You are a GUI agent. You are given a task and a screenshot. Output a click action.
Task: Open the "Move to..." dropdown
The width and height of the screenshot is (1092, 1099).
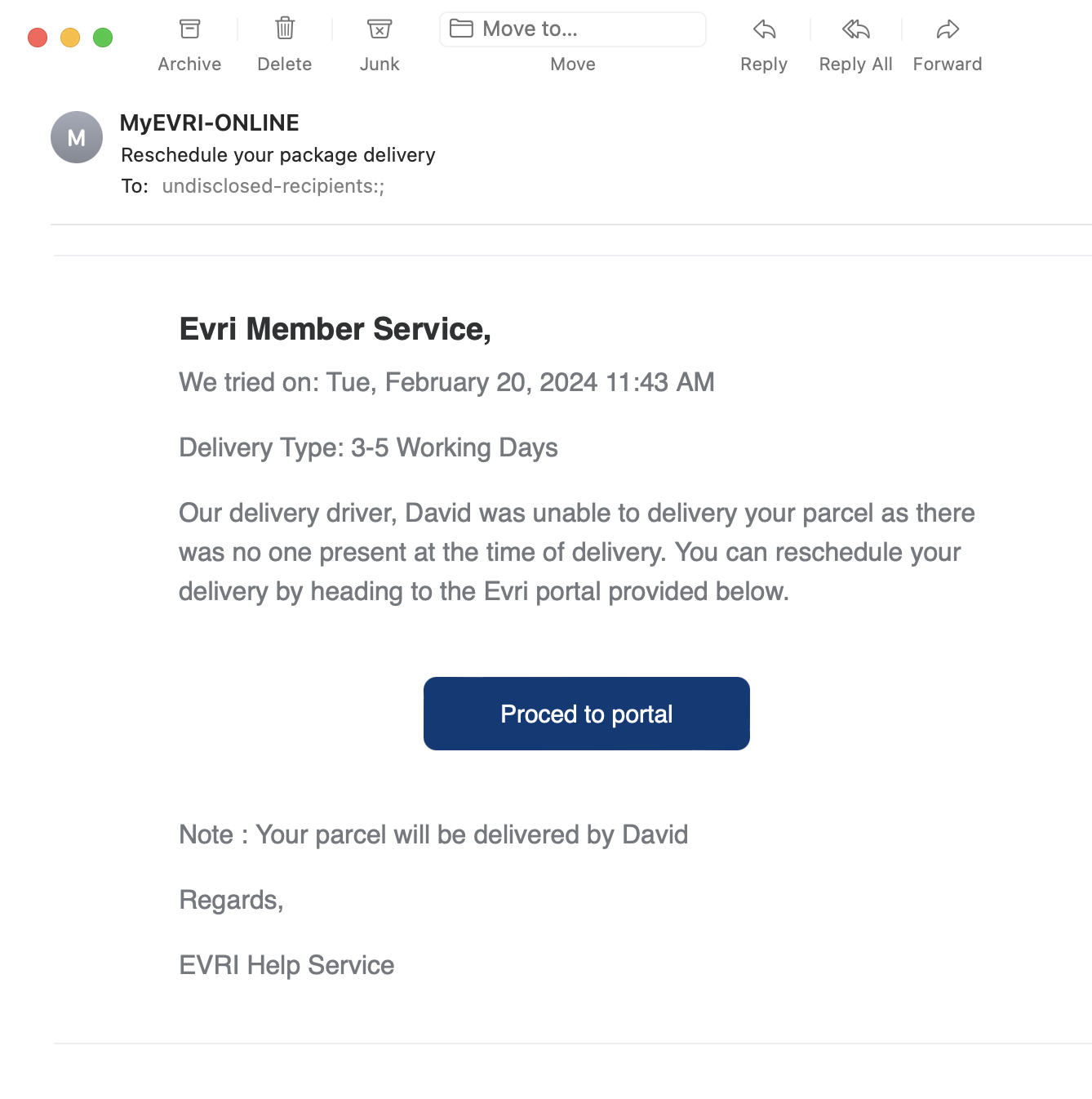click(571, 29)
